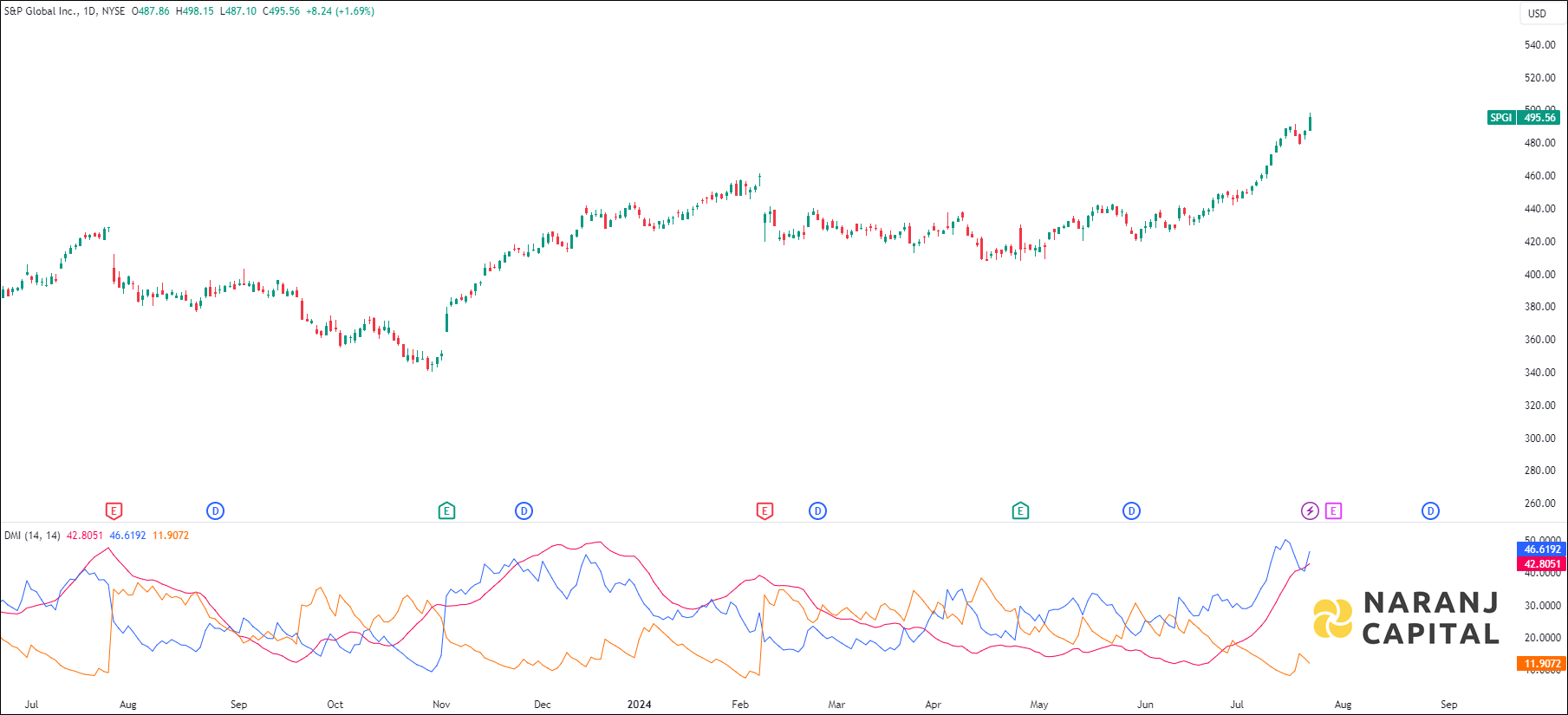Click the close value C495.56
The width and height of the screenshot is (1568, 715).
(281, 11)
